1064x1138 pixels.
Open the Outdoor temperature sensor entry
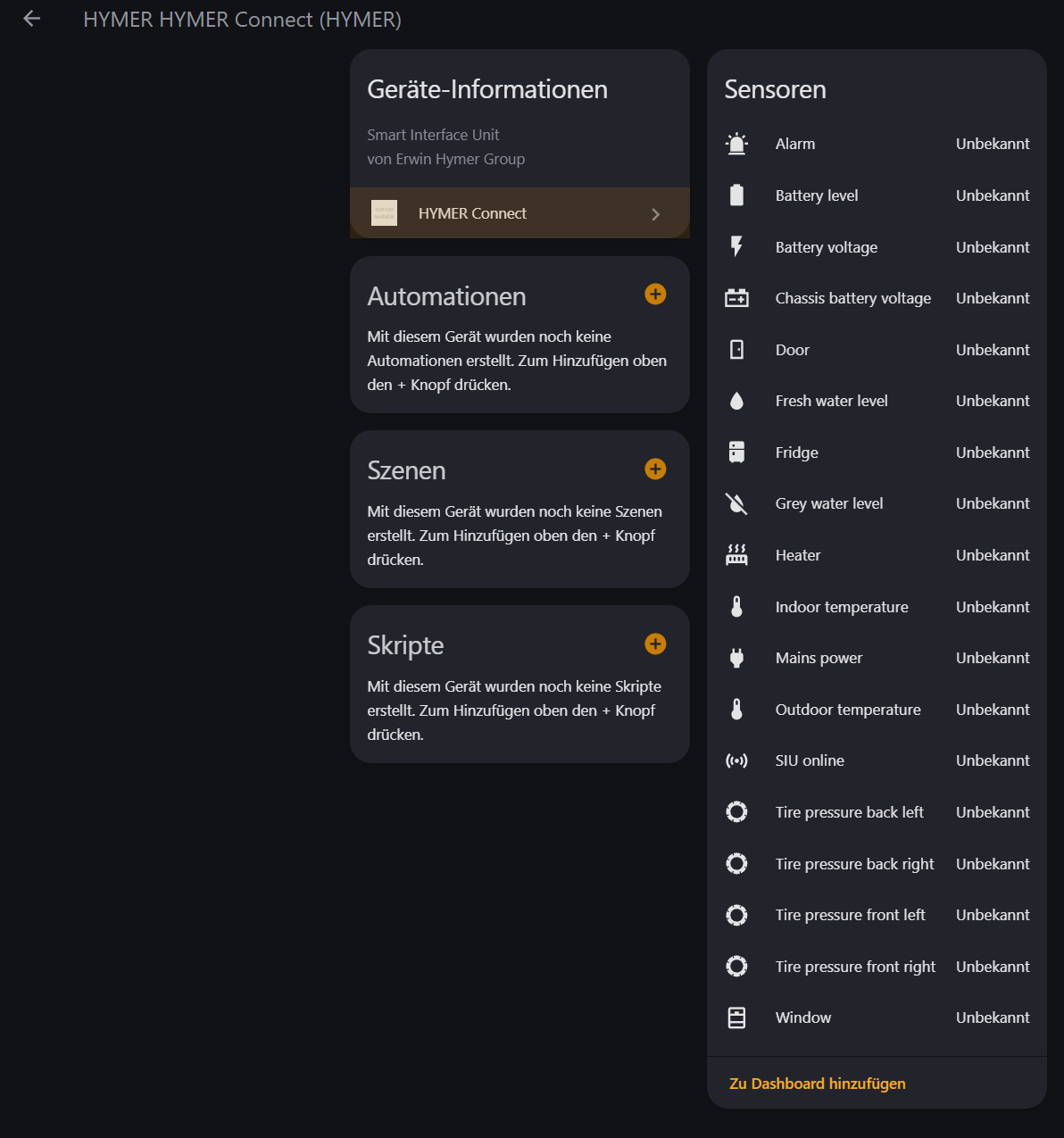coord(847,709)
